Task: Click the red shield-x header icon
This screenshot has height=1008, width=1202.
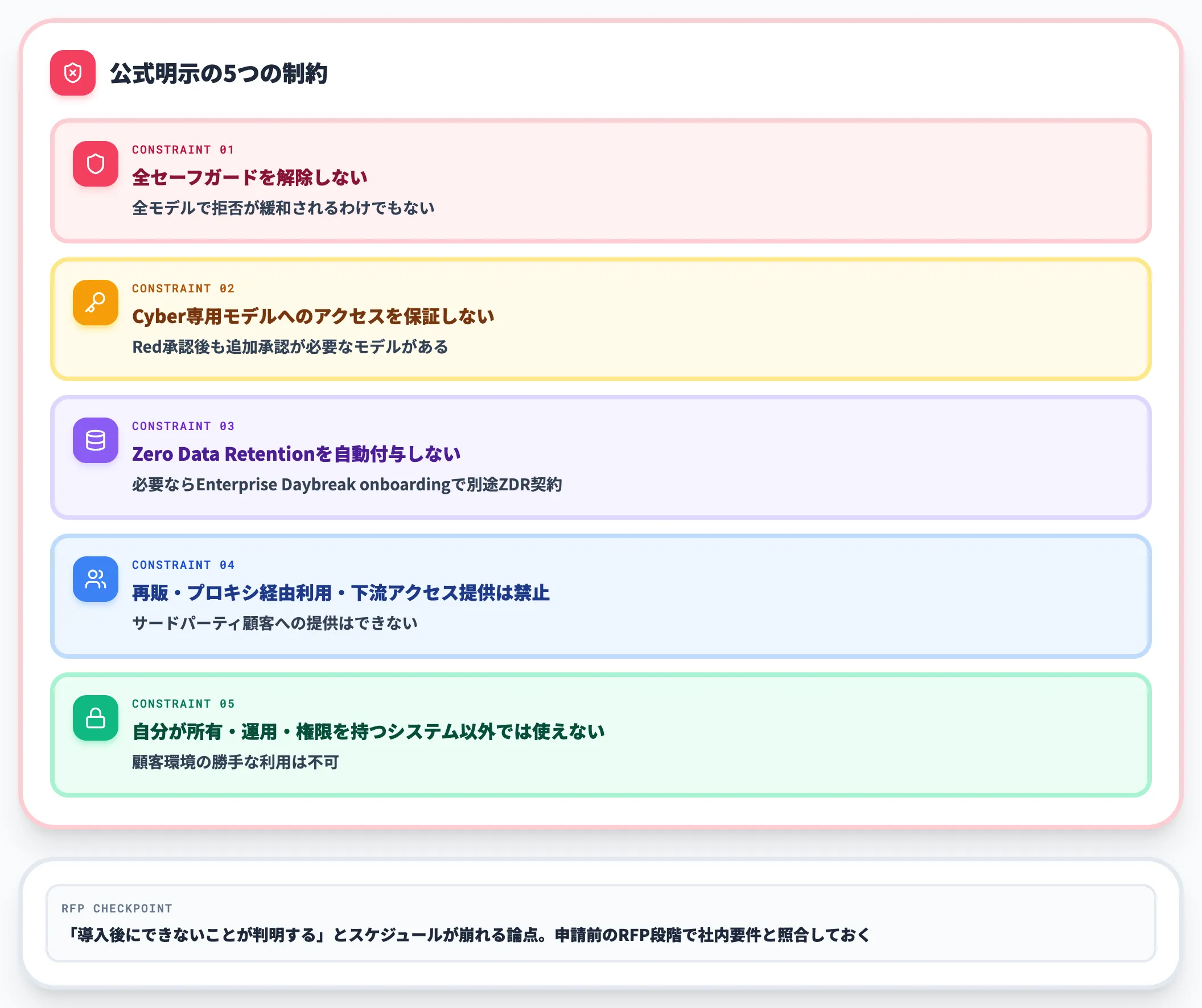Action: pos(73,73)
